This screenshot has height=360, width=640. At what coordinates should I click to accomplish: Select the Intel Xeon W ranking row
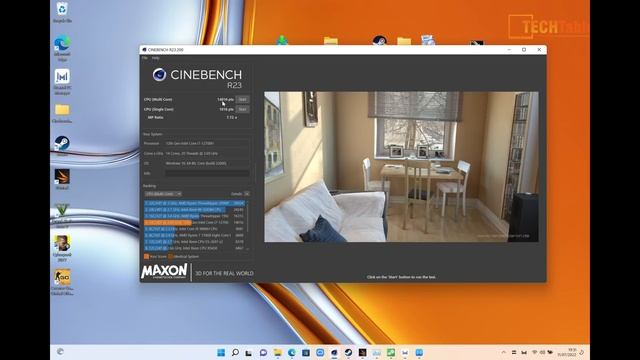point(194,209)
